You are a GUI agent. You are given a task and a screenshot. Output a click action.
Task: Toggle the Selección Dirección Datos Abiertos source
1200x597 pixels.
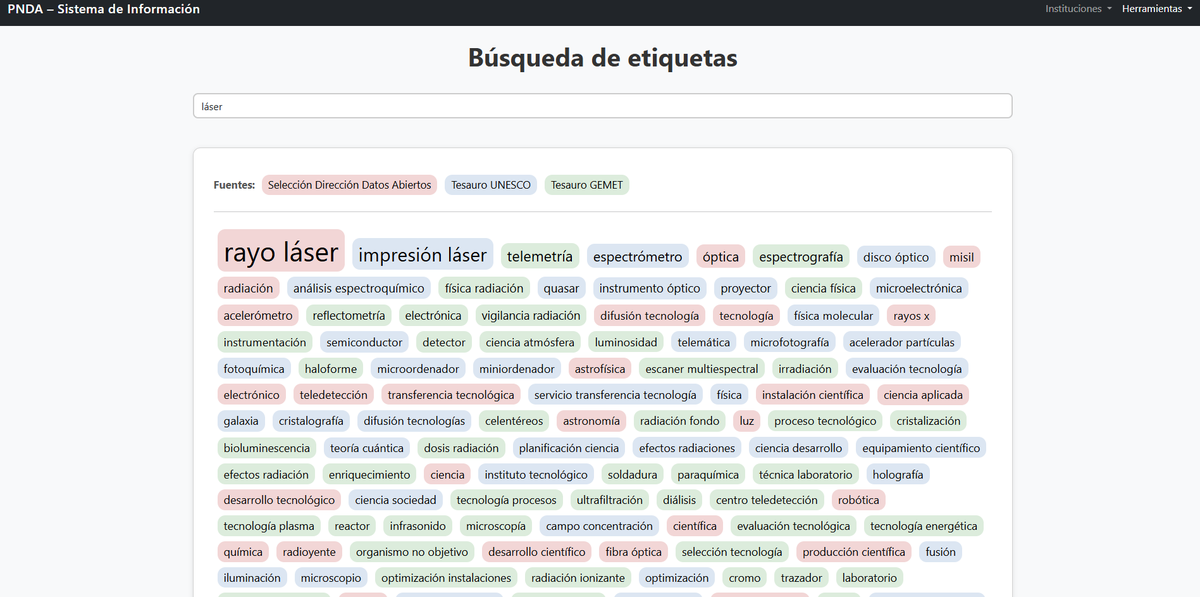pos(350,185)
